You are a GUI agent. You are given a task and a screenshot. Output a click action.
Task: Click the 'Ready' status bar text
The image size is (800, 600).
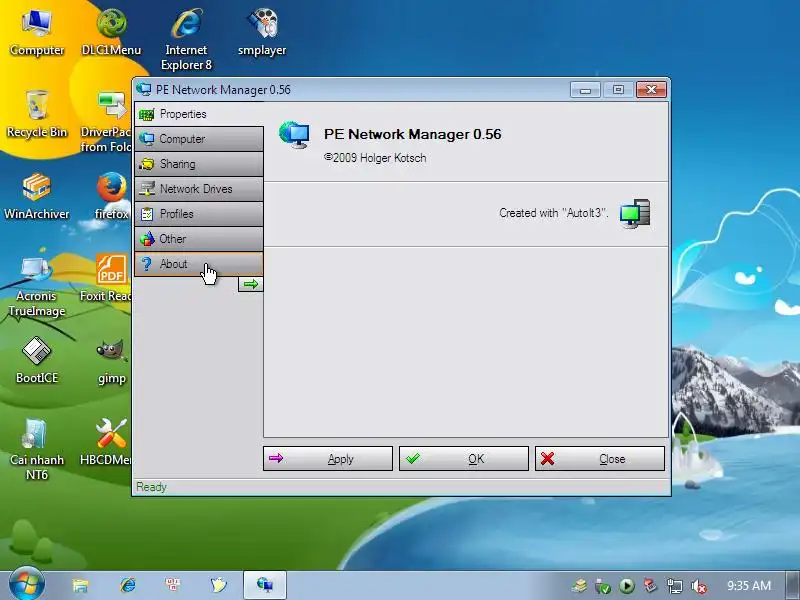pyautogui.click(x=152, y=487)
